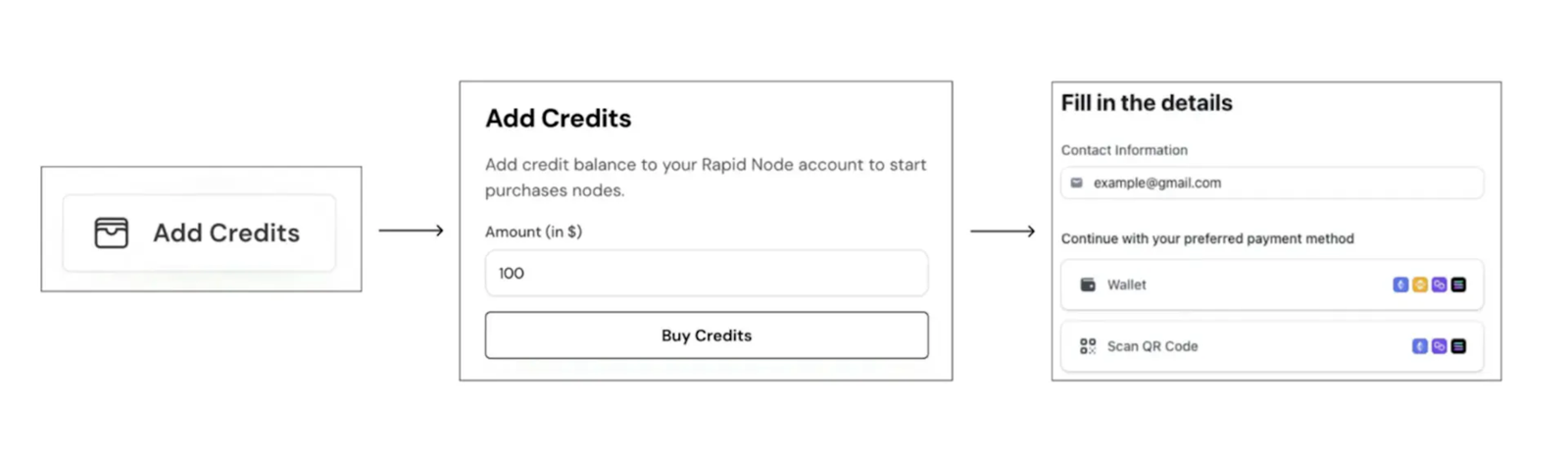Open the Add Credits button on the left

[x=199, y=233]
